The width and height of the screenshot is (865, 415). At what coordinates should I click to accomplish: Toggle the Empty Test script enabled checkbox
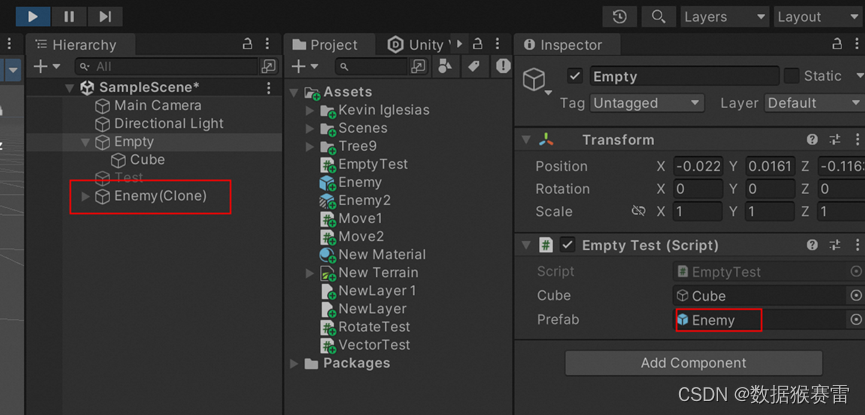[567, 245]
